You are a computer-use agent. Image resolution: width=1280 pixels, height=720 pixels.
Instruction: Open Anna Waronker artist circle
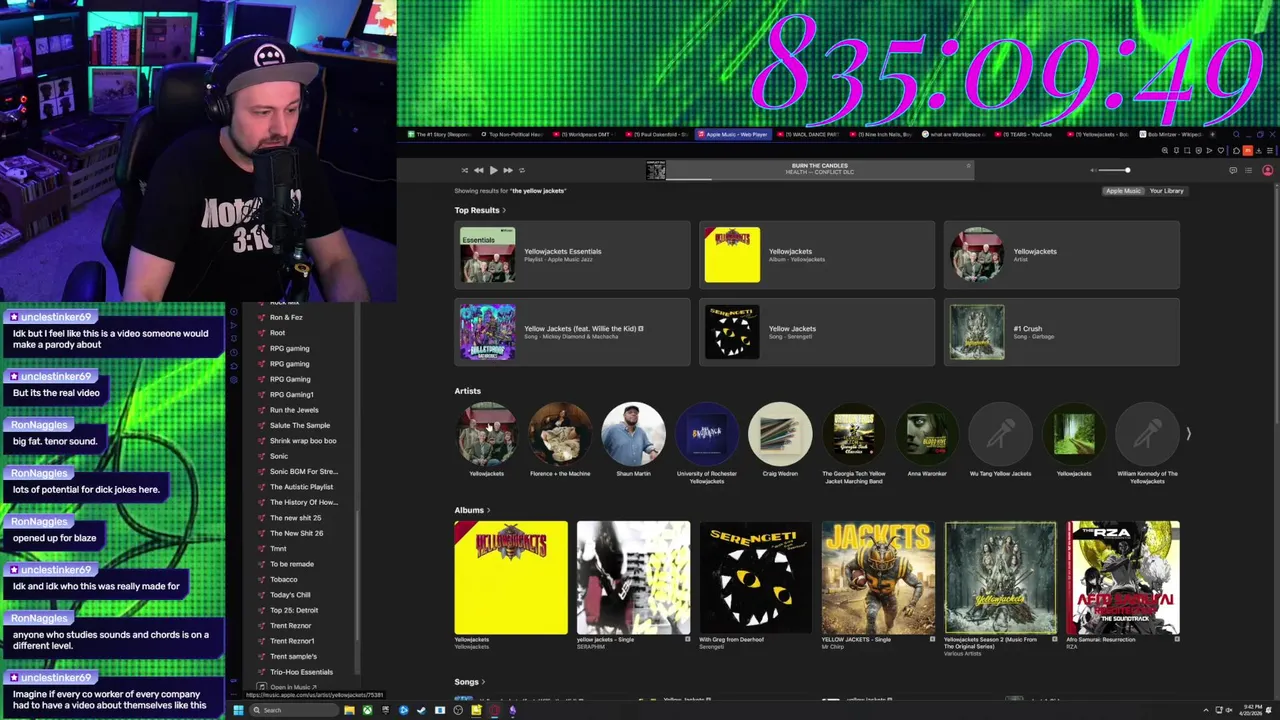click(x=927, y=434)
